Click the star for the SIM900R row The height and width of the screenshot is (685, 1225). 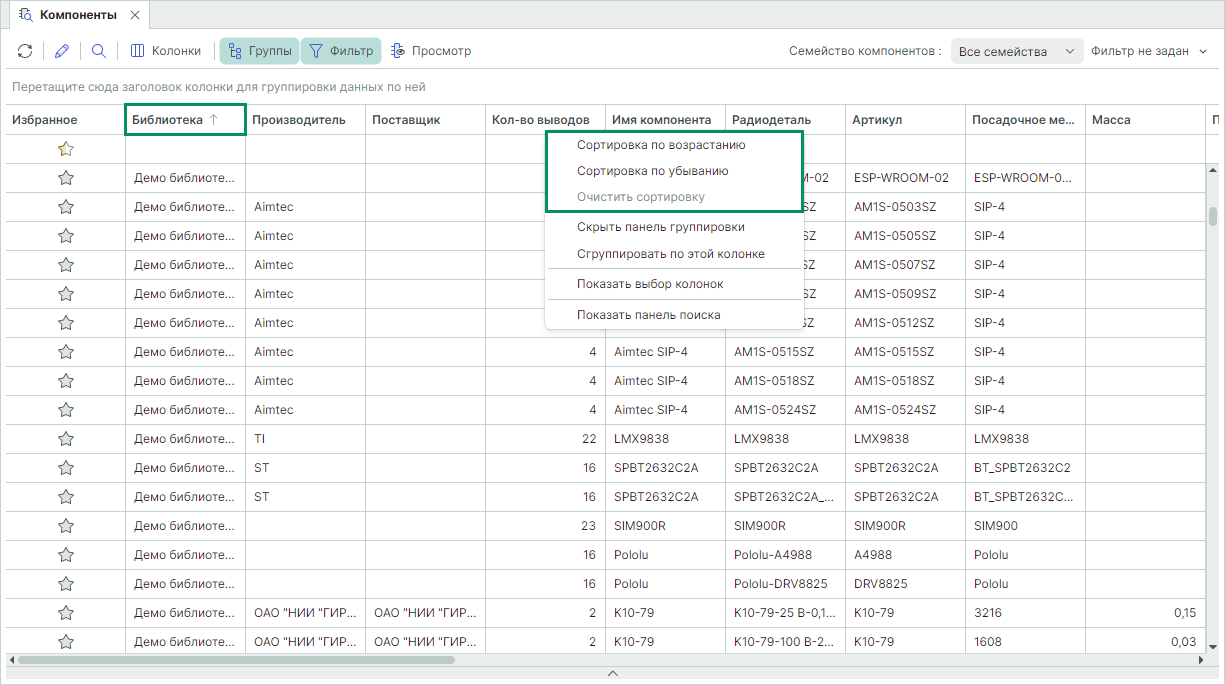pyautogui.click(x=66, y=526)
